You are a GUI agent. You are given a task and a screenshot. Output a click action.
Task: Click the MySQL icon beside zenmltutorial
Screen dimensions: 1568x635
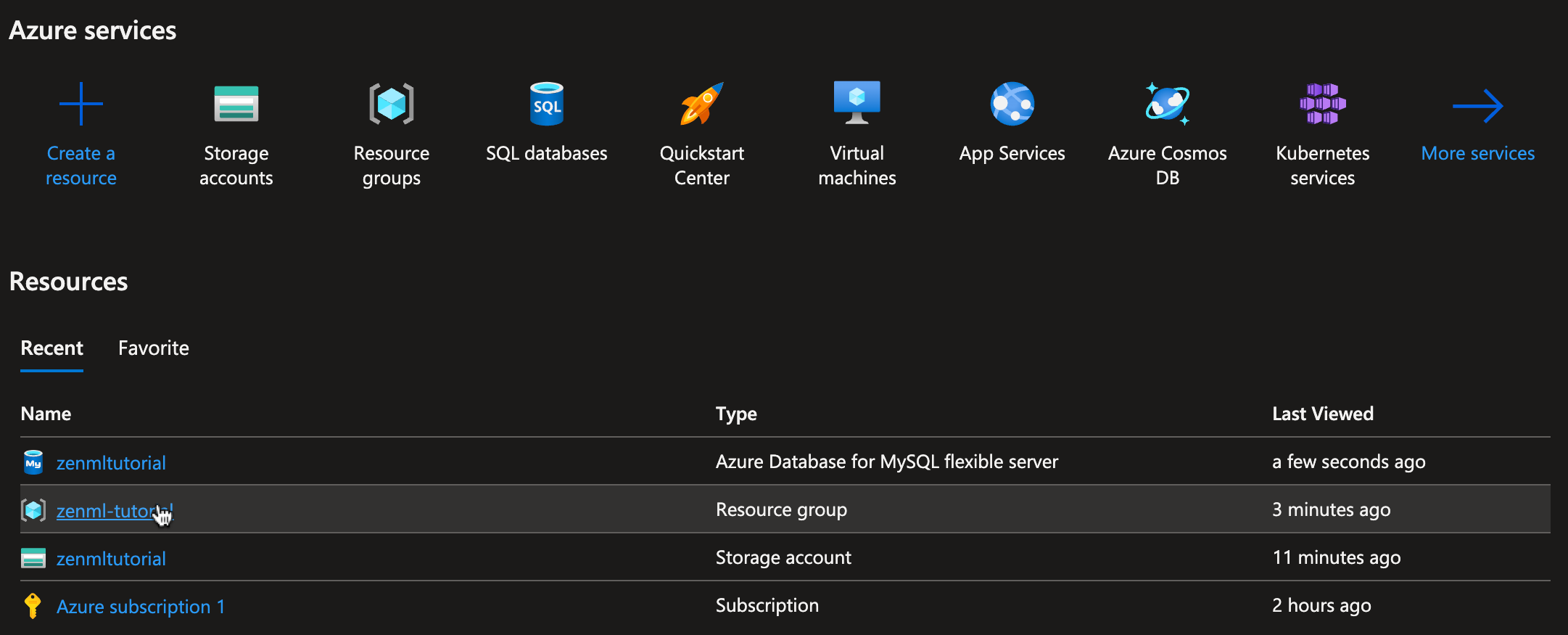(33, 462)
